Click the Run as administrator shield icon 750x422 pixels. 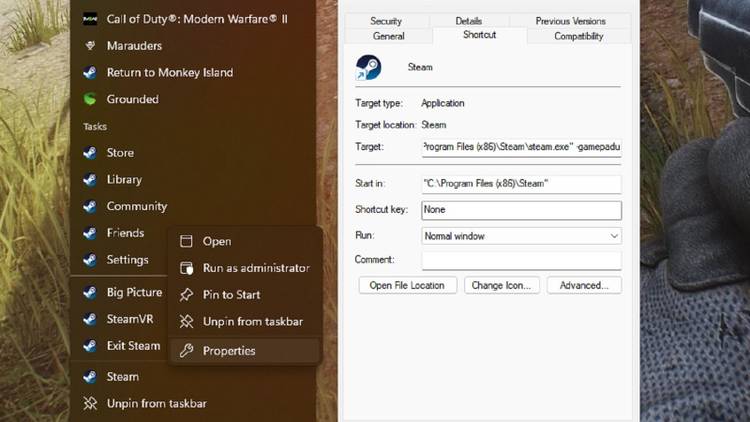(x=186, y=268)
